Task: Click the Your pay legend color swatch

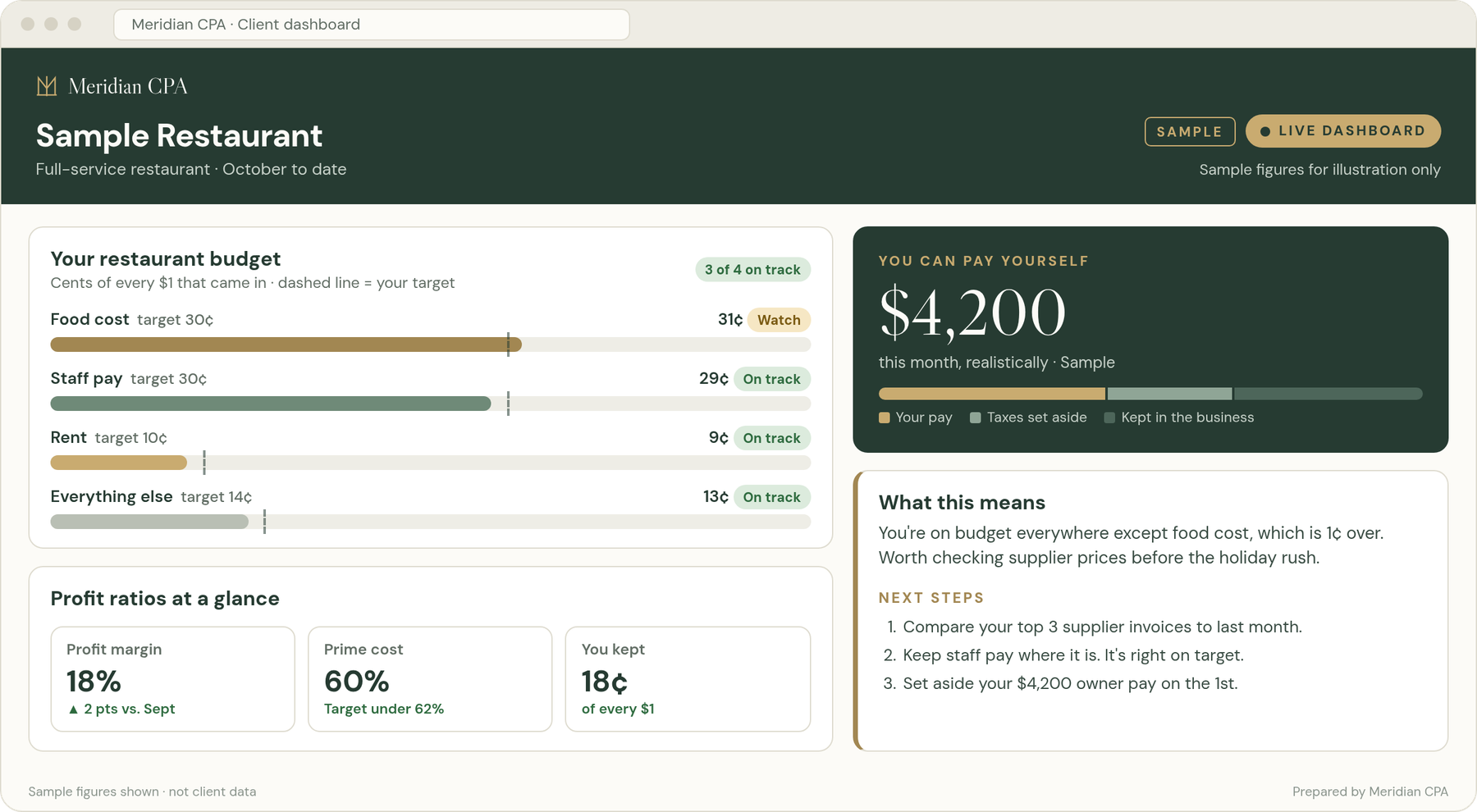Action: (885, 417)
